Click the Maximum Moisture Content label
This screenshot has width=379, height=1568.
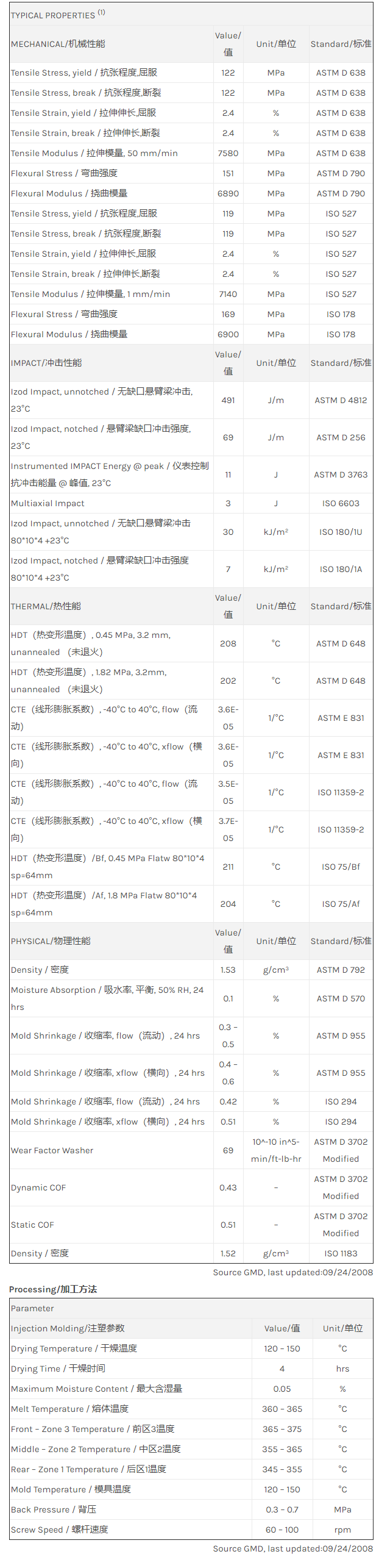96,1389
